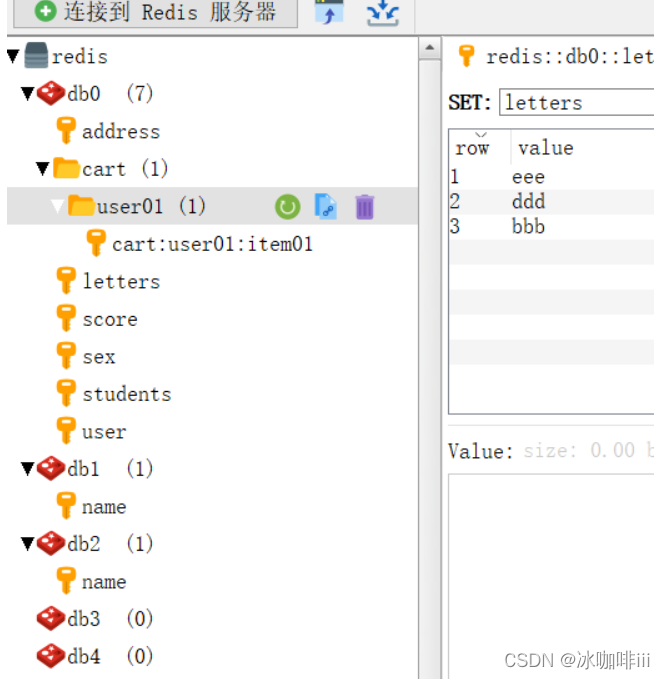Click the db1 database icon
This screenshot has height=679, width=665.
coord(51,468)
